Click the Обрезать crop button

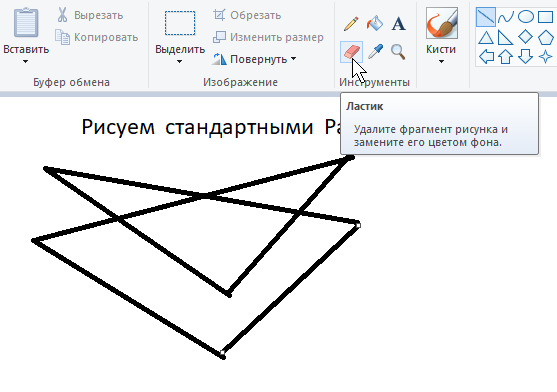247,15
